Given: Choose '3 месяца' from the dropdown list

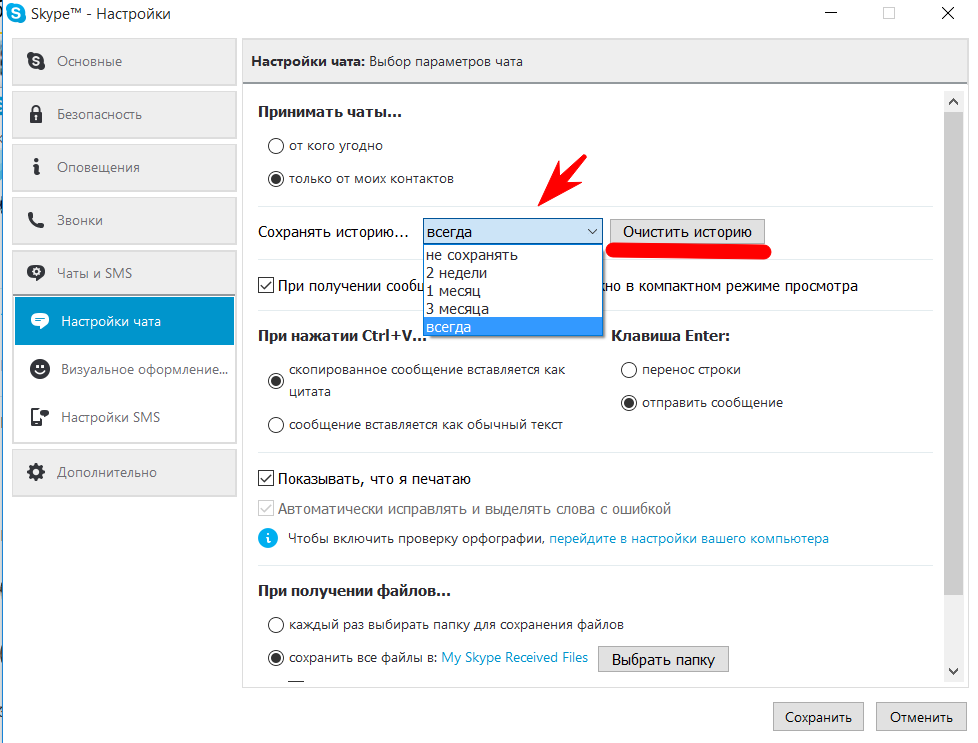Looking at the screenshot, I should pyautogui.click(x=457, y=309).
